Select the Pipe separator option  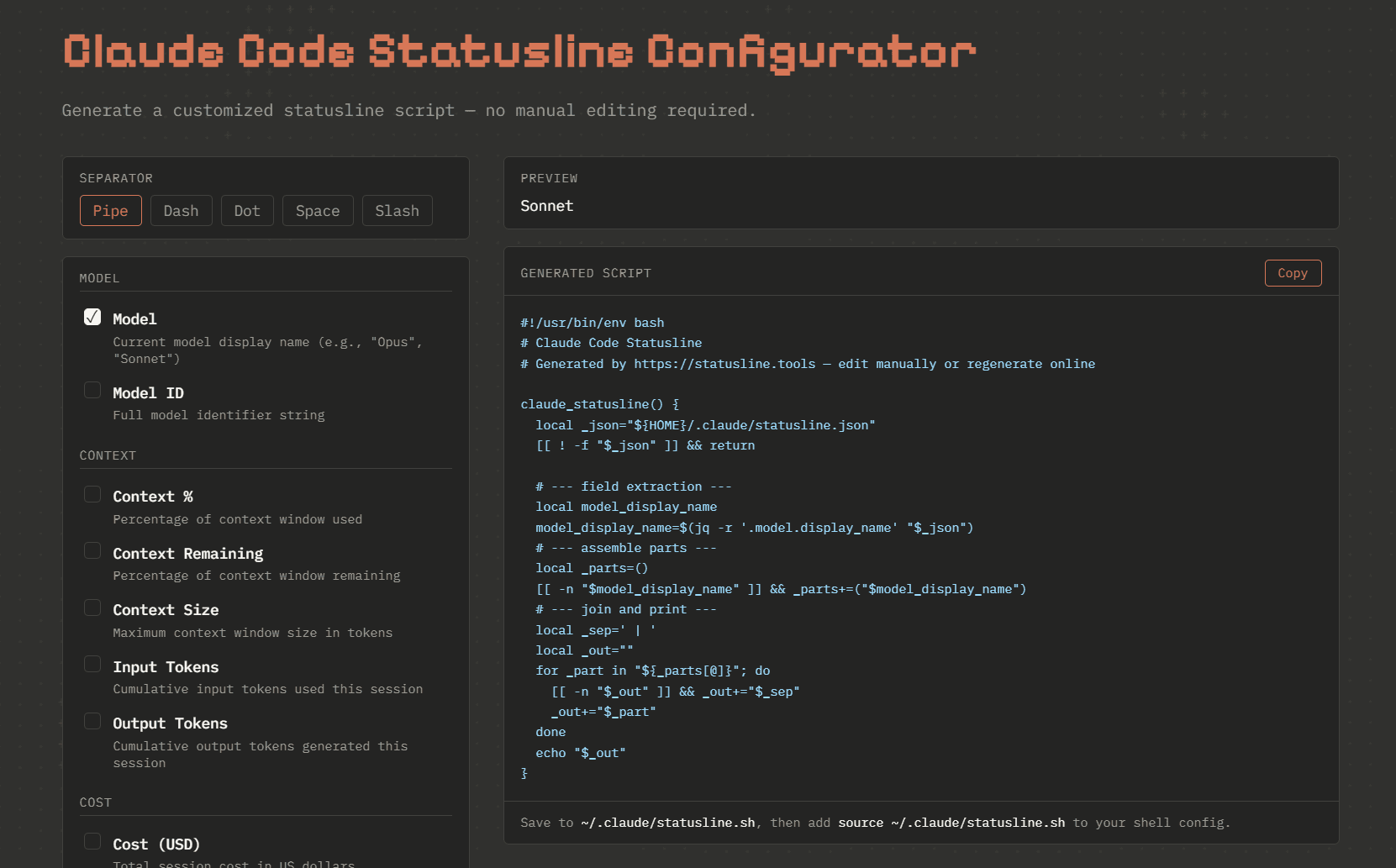(111, 211)
